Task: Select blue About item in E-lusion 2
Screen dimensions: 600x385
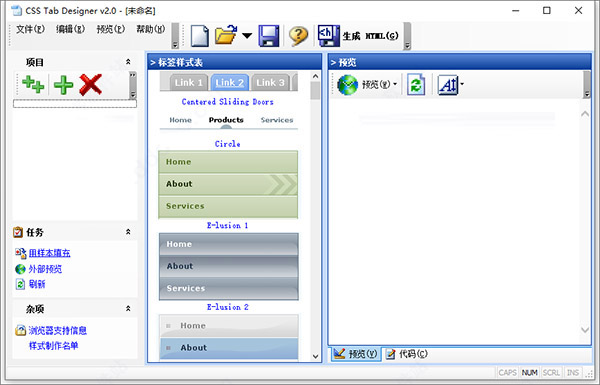Action: (229, 348)
